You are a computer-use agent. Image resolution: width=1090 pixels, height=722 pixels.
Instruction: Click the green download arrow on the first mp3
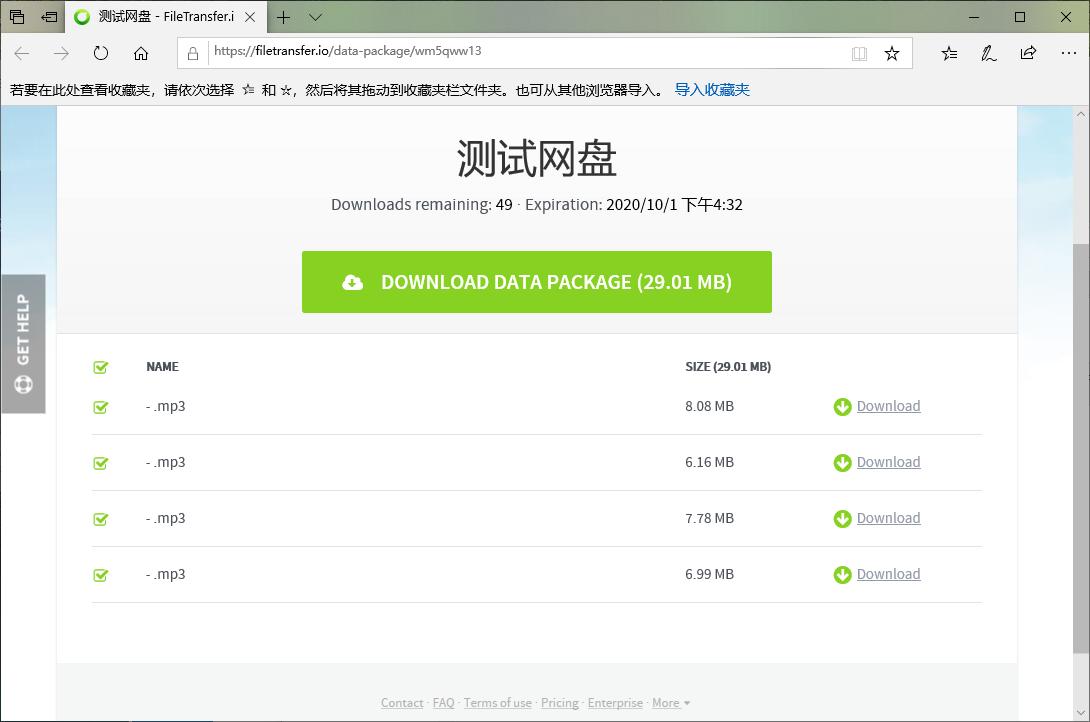(x=841, y=406)
